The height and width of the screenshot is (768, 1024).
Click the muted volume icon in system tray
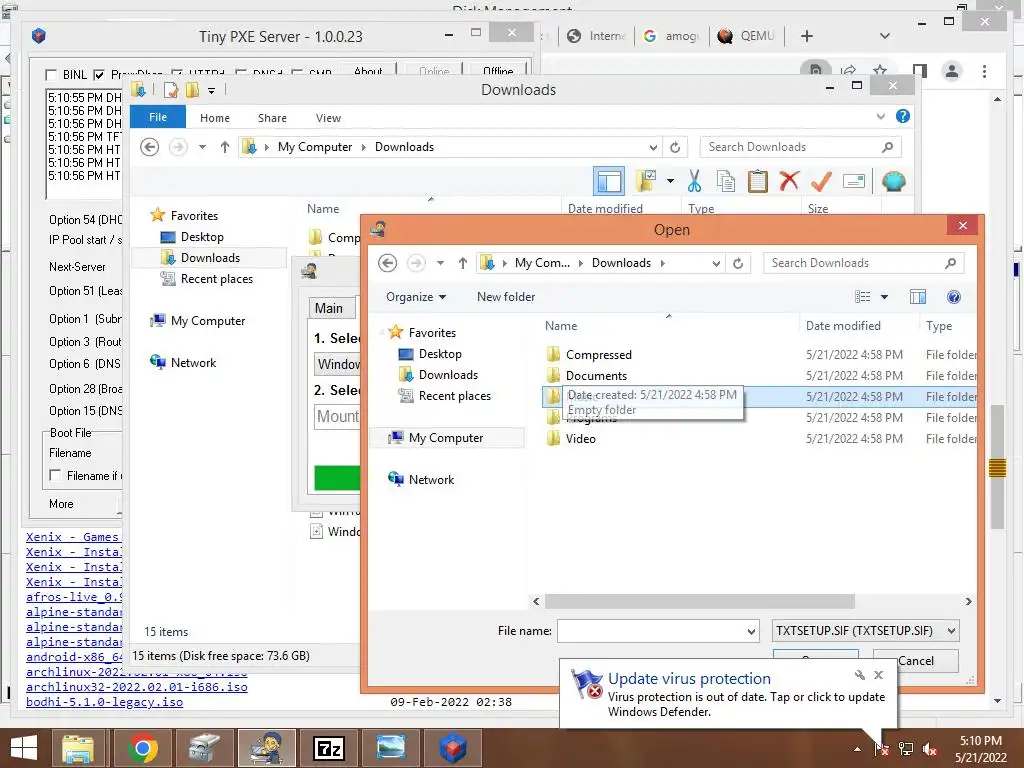[930, 750]
